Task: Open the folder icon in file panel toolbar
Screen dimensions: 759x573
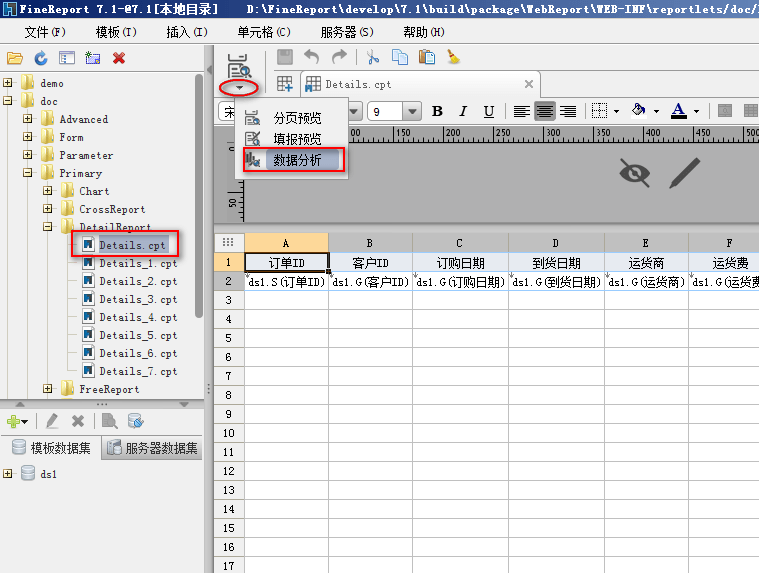Action: (15, 59)
